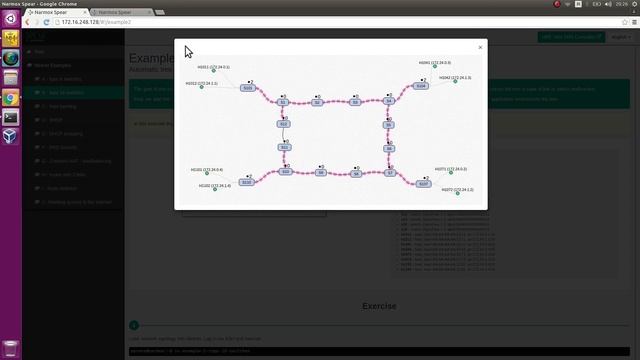Select switch node S10 in the topology
This screenshot has height=360, width=640.
point(286,171)
